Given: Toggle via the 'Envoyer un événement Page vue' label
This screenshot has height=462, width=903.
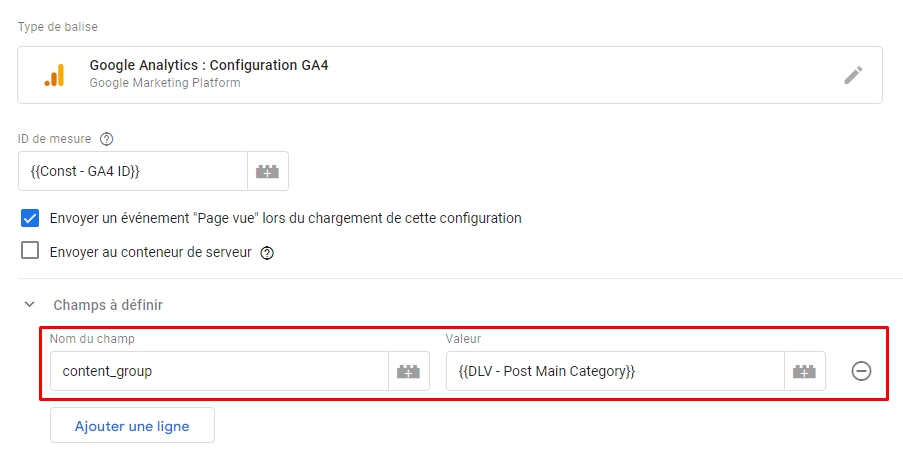Looking at the screenshot, I should pos(286,218).
